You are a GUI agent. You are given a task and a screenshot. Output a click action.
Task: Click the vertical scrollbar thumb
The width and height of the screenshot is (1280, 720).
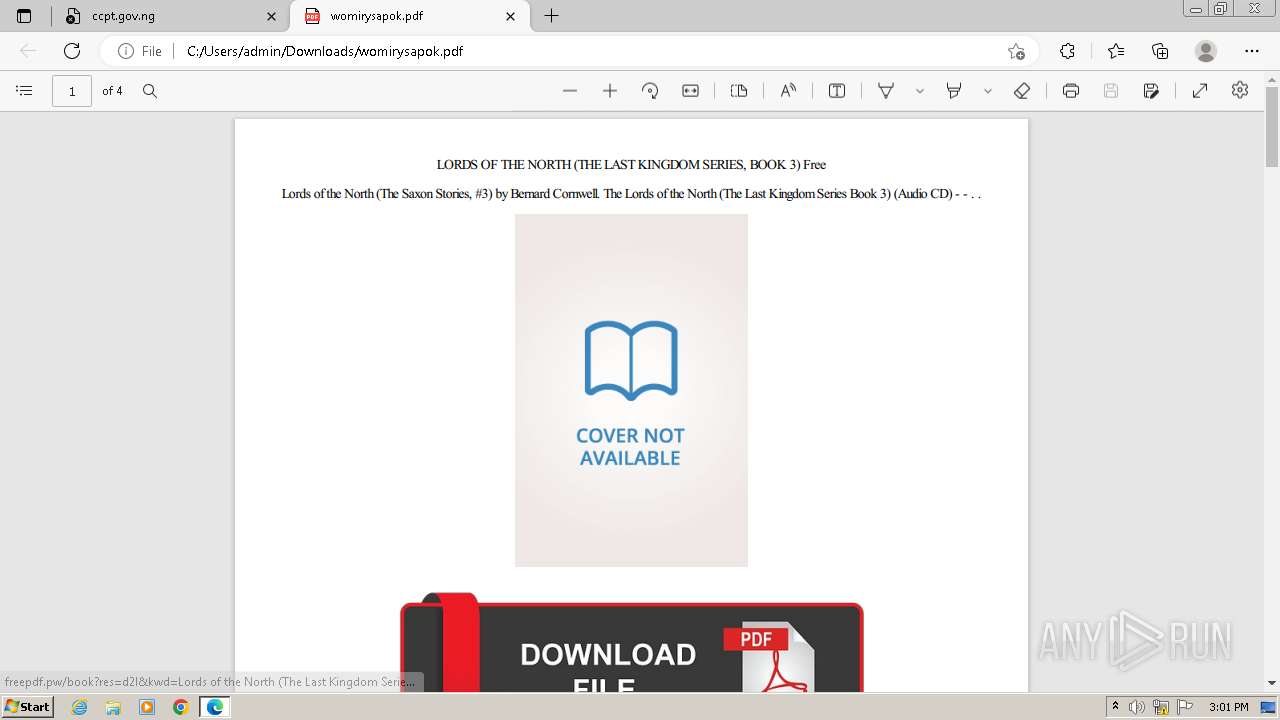pos(1272,127)
